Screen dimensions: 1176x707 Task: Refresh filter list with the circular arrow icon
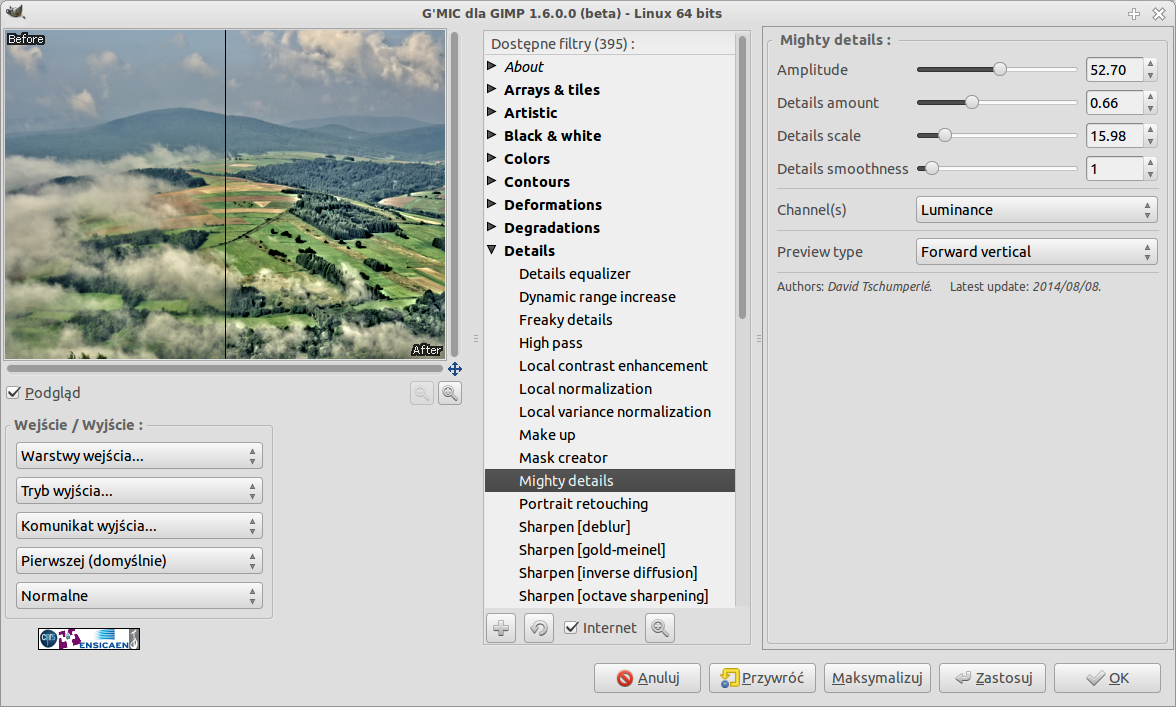click(538, 628)
